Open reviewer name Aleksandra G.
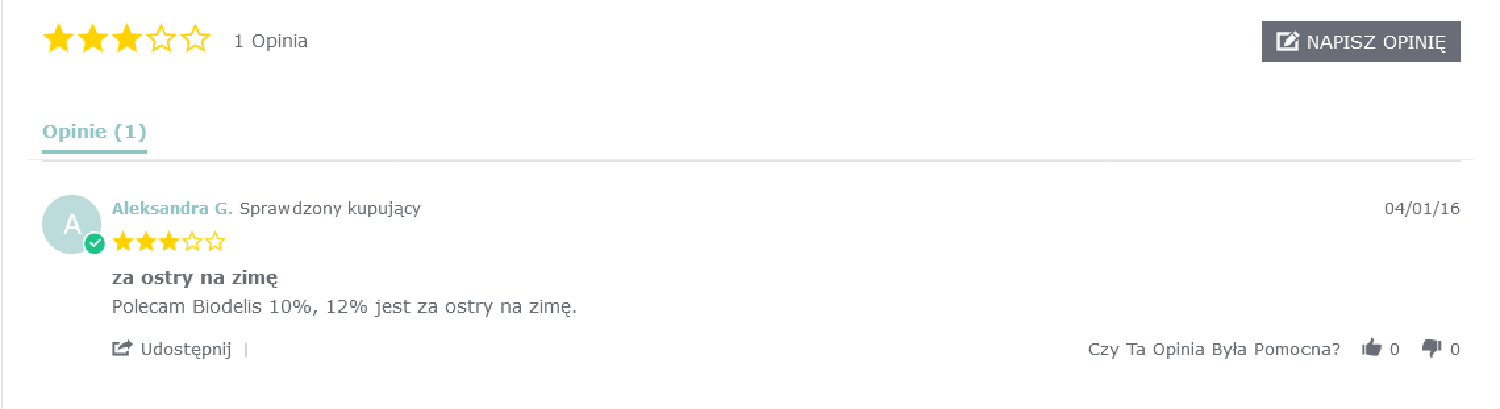This screenshot has width=1500, height=409. tap(172, 208)
